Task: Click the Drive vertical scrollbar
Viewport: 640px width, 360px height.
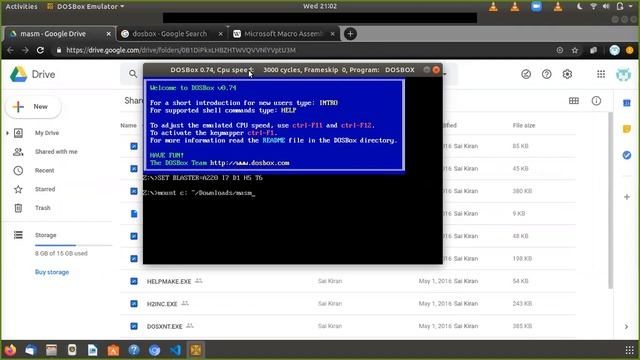Action: click(611, 200)
